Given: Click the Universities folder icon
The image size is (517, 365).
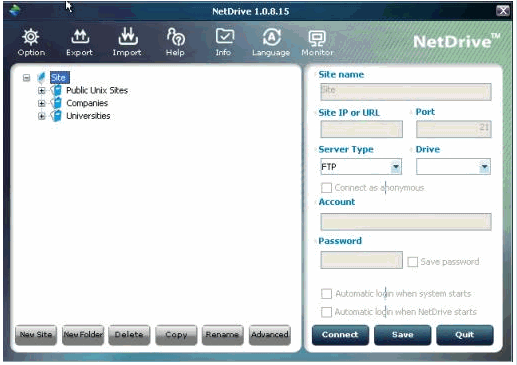Looking at the screenshot, I should (56, 116).
